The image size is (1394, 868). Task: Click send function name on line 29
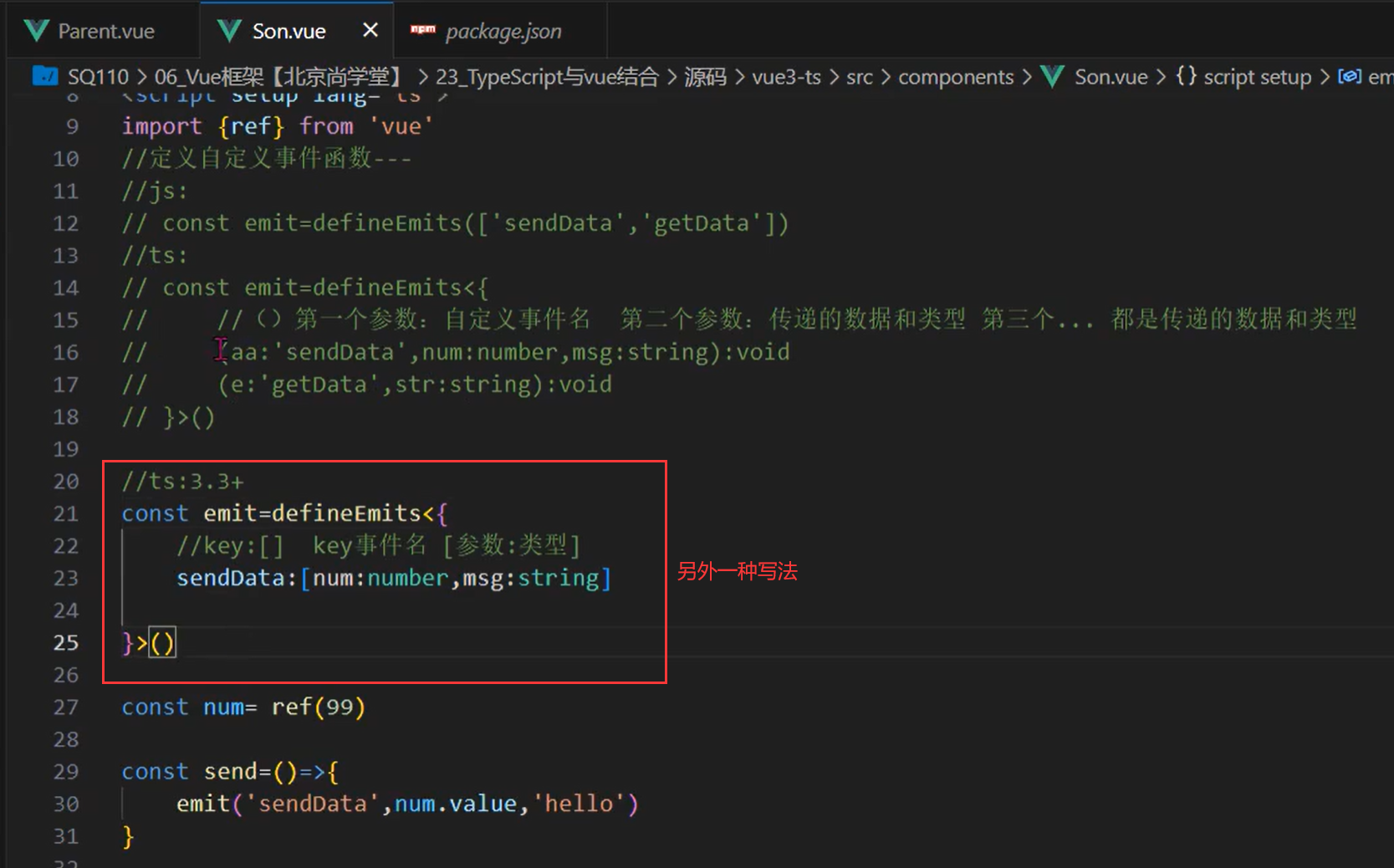pyautogui.click(x=230, y=772)
